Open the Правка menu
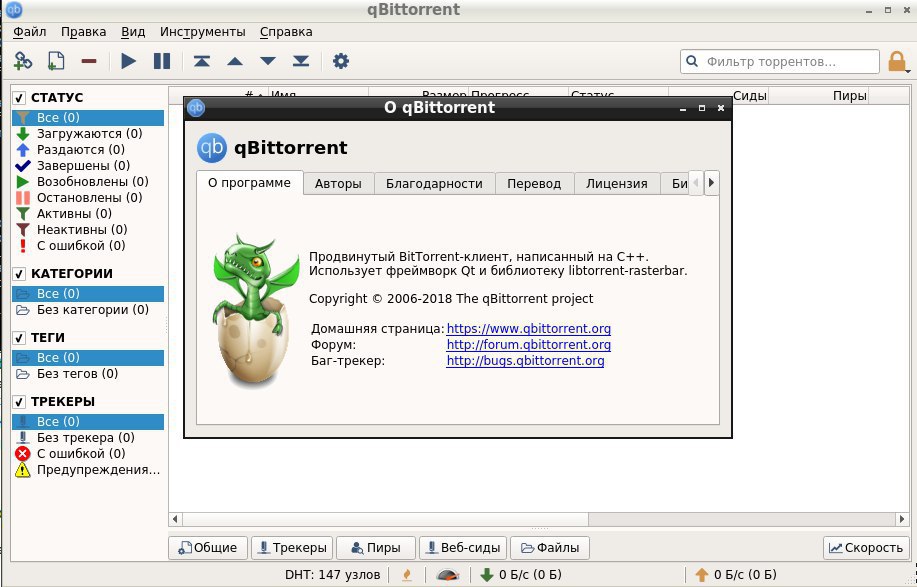 pyautogui.click(x=84, y=32)
